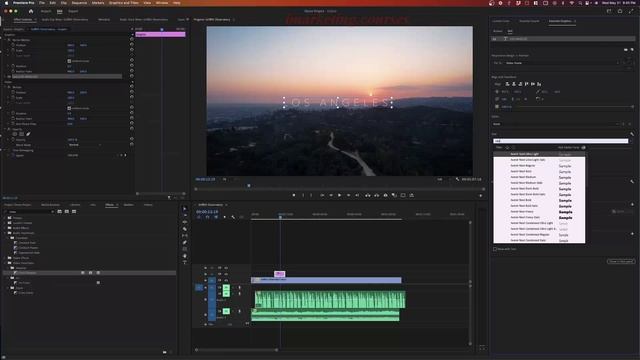Click the 32-bit color effects filter icon
This screenshot has height=360, width=640.
tap(67, 212)
